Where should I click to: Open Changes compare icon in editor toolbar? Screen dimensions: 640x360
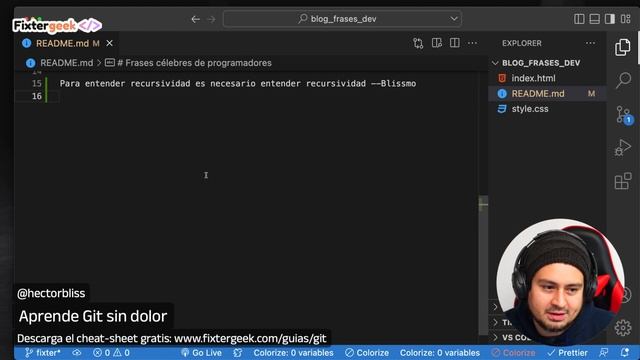(x=418, y=43)
